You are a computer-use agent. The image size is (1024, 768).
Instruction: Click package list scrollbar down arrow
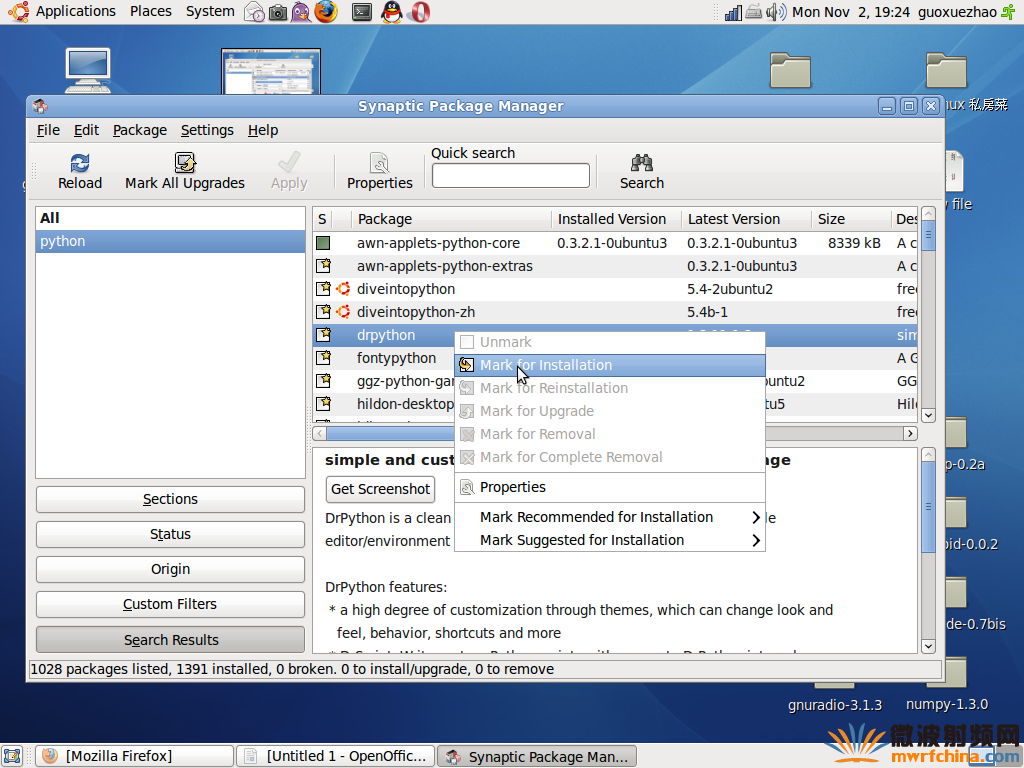[x=928, y=415]
